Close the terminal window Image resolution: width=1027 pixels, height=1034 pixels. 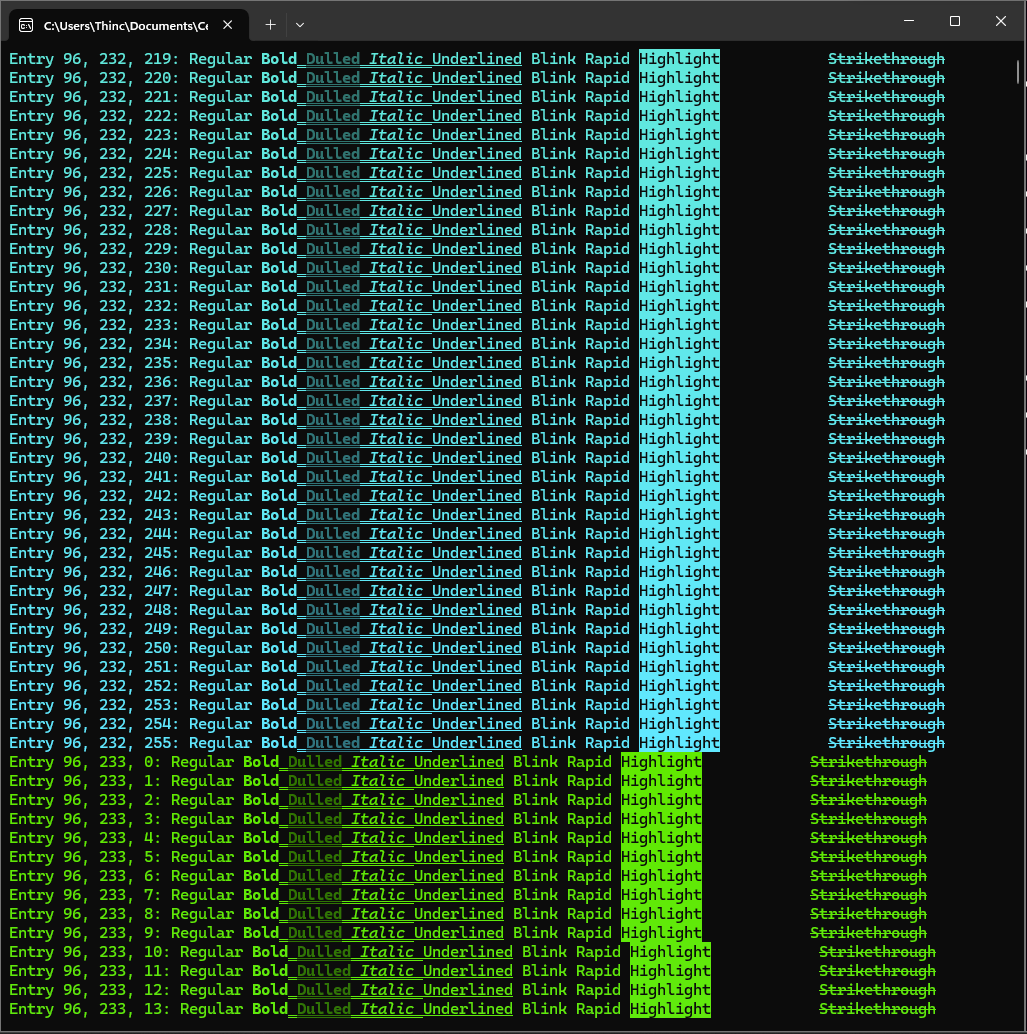click(1001, 21)
